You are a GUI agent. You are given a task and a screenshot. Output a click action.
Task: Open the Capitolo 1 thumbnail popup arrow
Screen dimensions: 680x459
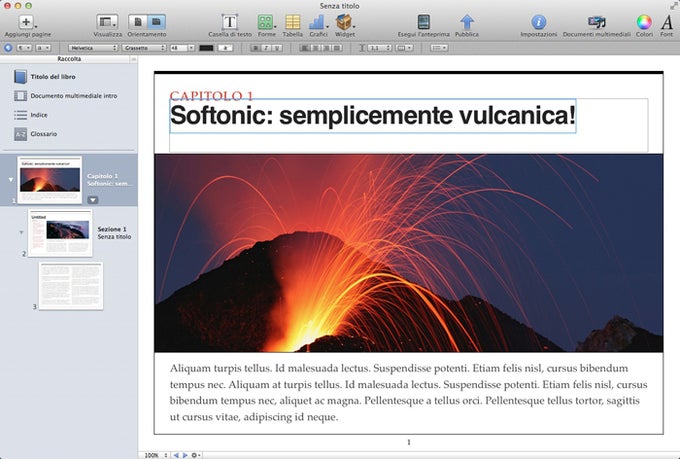[93, 200]
